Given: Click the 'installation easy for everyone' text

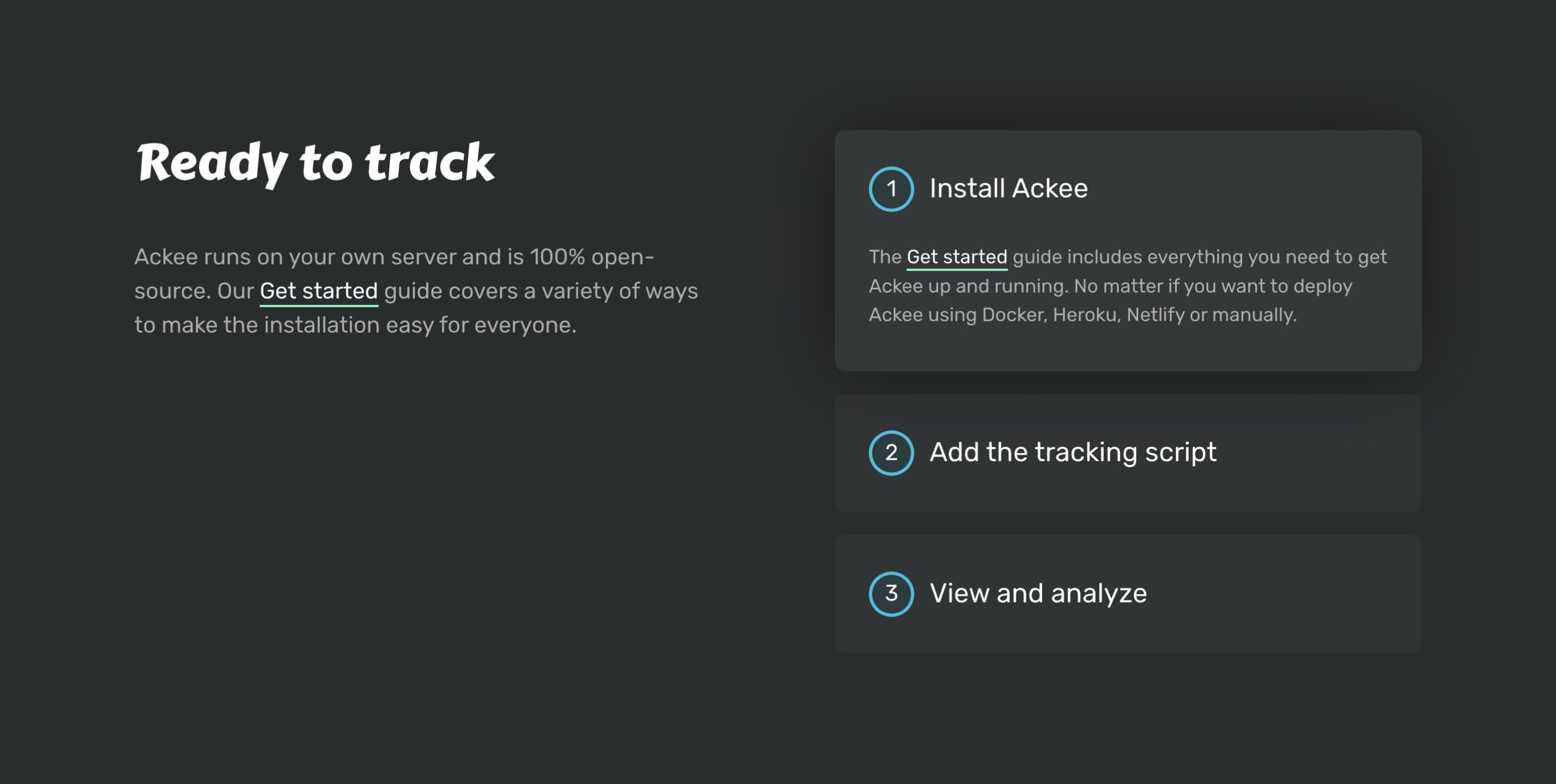Looking at the screenshot, I should tap(420, 325).
